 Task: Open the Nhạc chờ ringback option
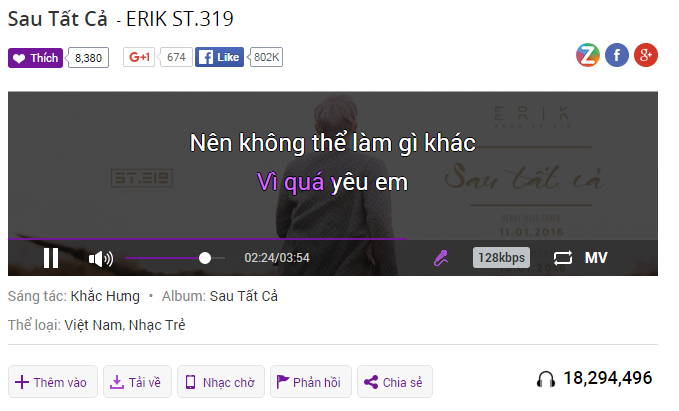pos(221,382)
